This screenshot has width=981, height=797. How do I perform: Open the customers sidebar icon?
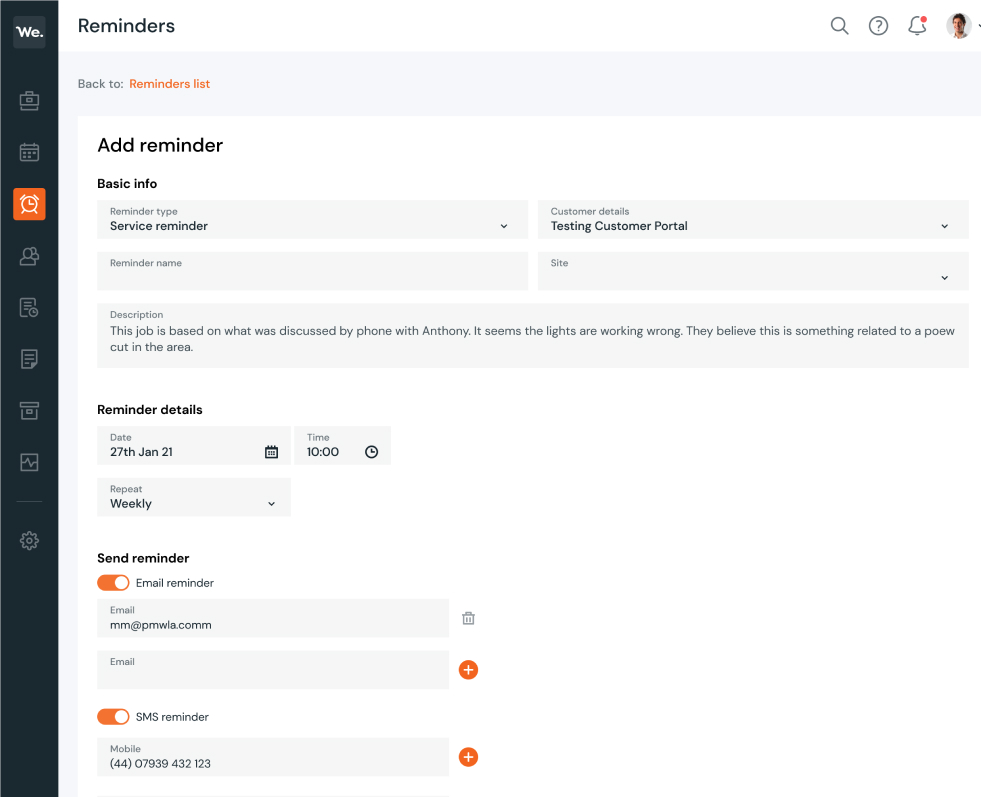(x=29, y=256)
